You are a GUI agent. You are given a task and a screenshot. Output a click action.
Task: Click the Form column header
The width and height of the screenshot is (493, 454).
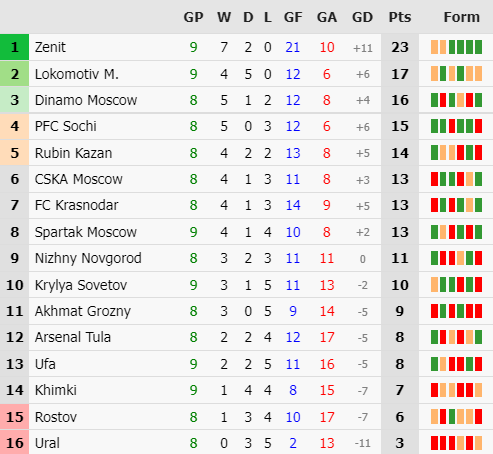(461, 17)
